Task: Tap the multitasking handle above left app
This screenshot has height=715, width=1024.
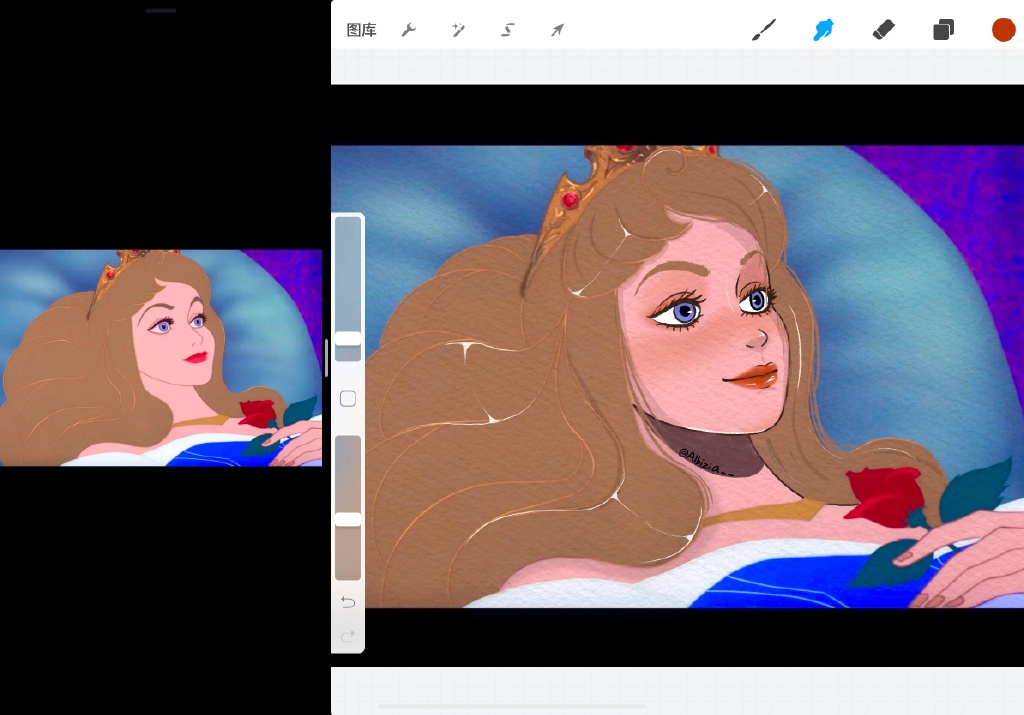Action: point(161,11)
